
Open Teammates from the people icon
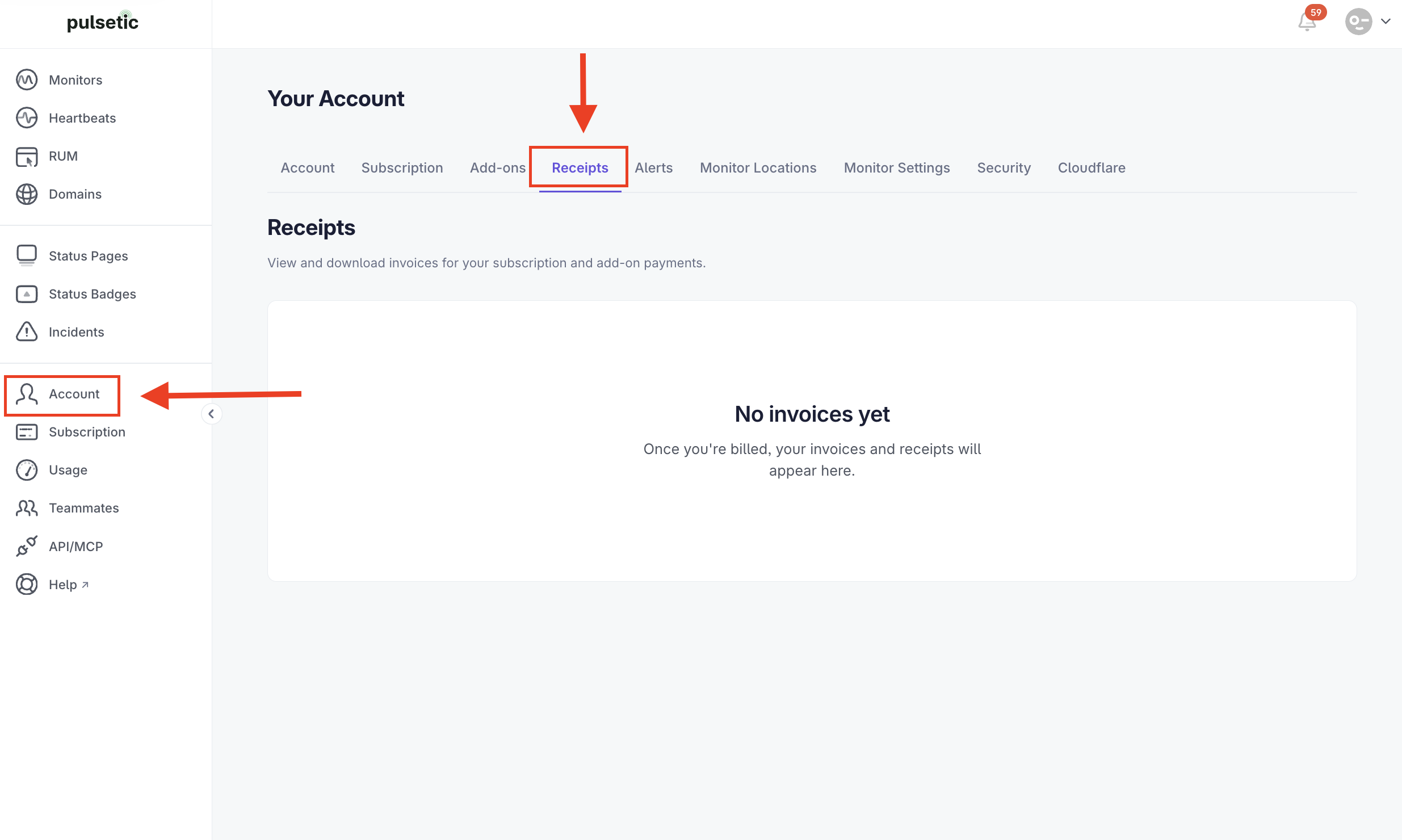27,508
